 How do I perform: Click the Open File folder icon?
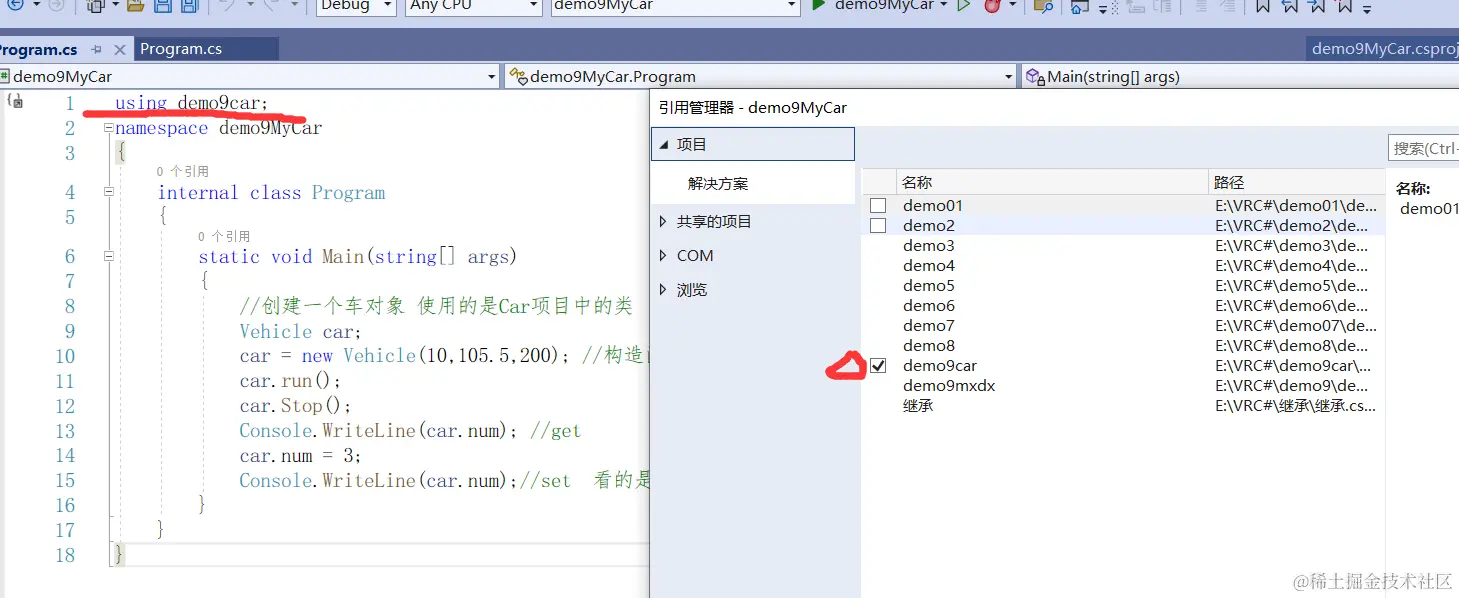coord(135,5)
